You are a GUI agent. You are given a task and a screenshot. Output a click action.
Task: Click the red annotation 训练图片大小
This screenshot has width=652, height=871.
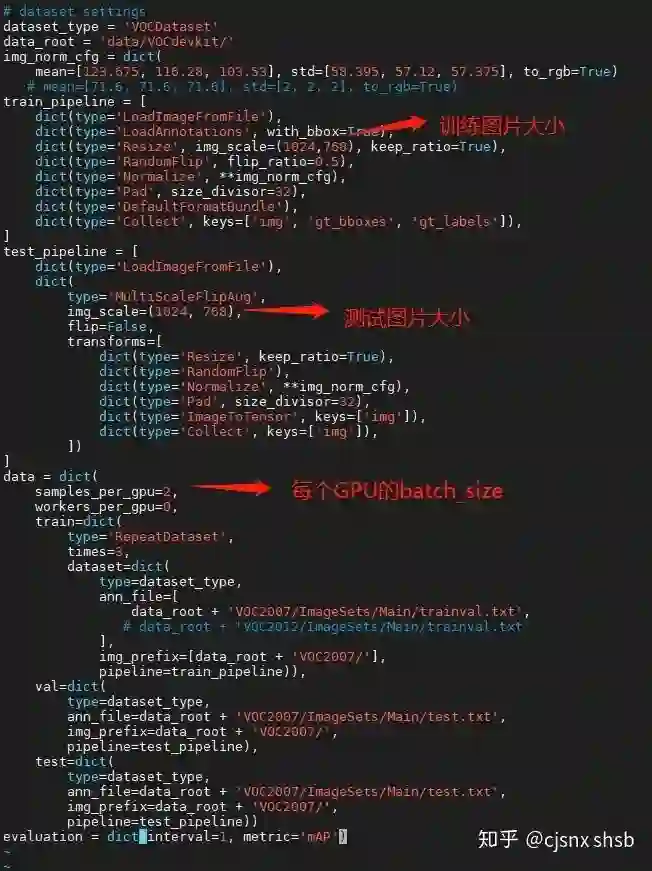pyautogui.click(x=501, y=126)
